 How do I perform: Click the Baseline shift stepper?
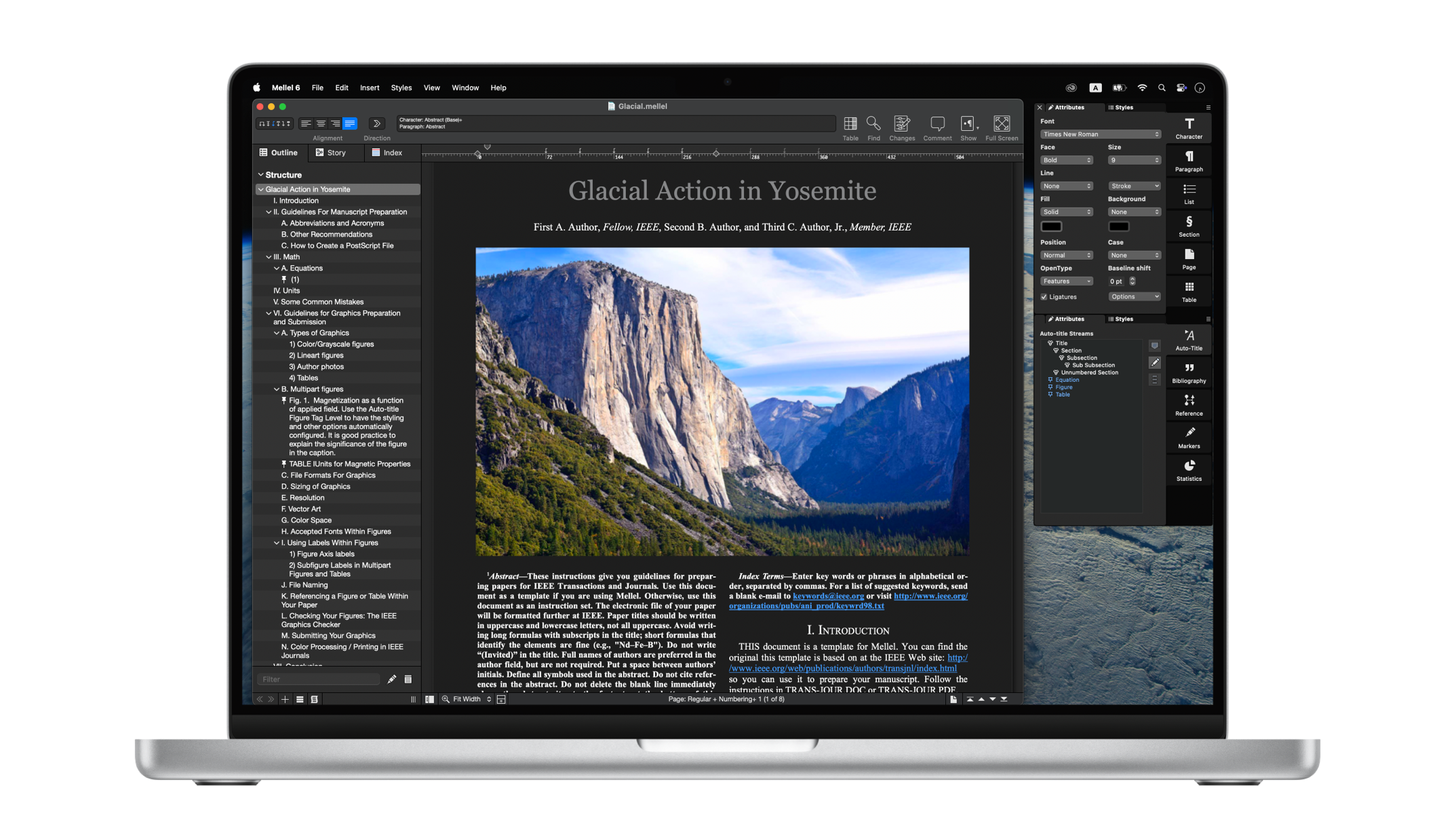1132,281
